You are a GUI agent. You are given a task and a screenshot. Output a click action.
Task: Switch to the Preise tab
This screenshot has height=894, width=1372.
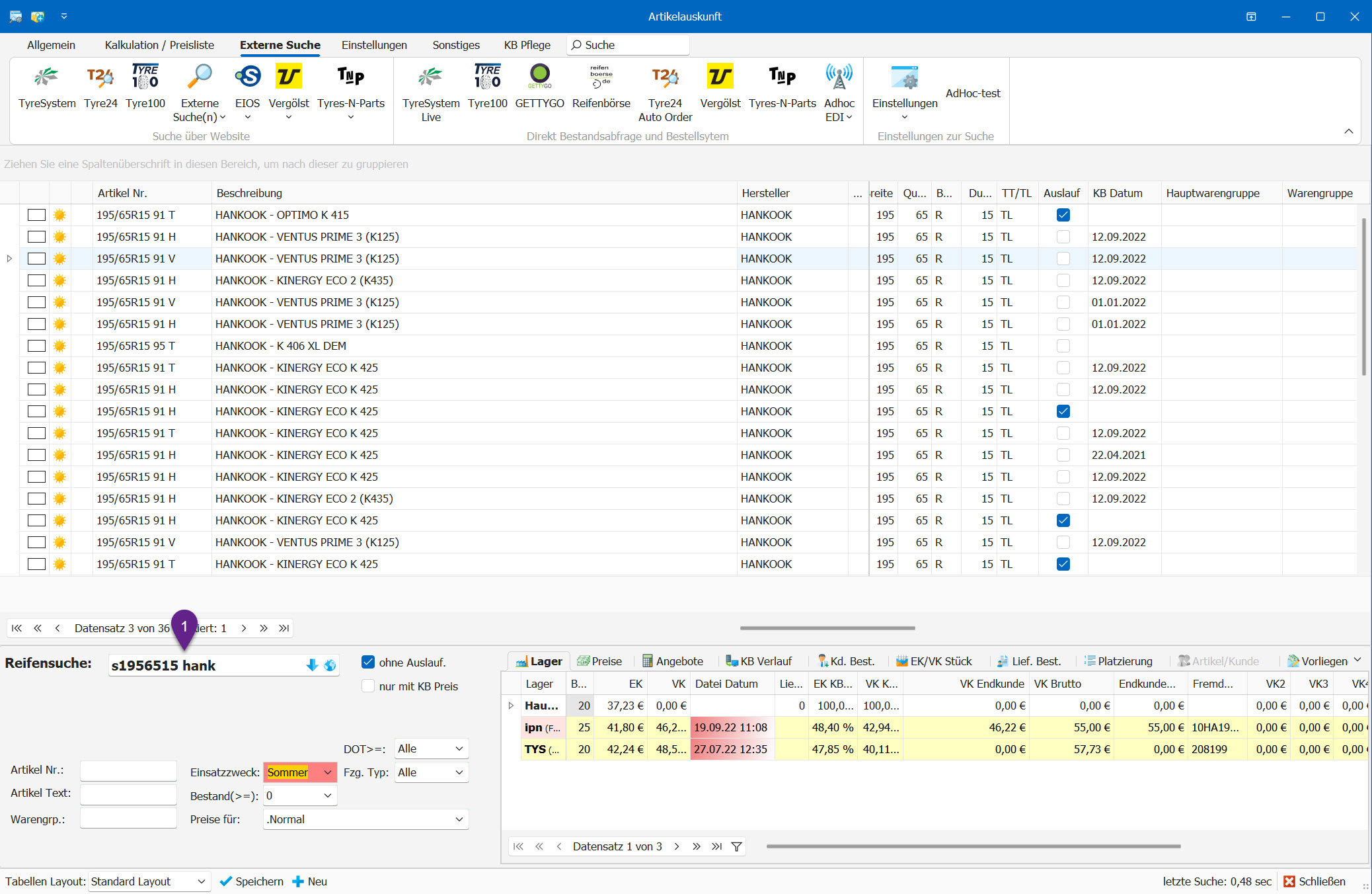(x=599, y=661)
